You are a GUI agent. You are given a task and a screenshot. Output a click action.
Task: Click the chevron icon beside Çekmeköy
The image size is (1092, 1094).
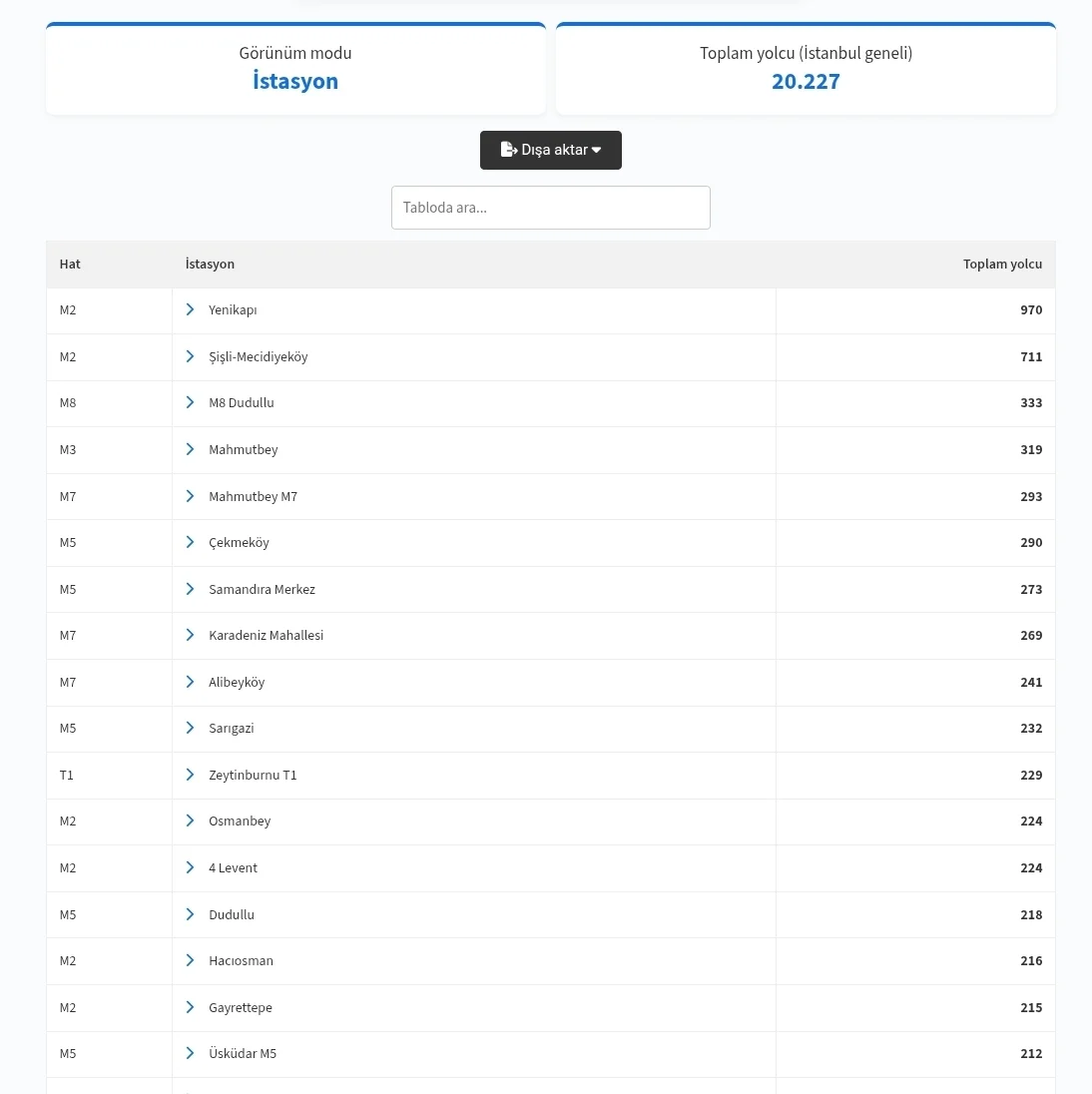(x=190, y=543)
